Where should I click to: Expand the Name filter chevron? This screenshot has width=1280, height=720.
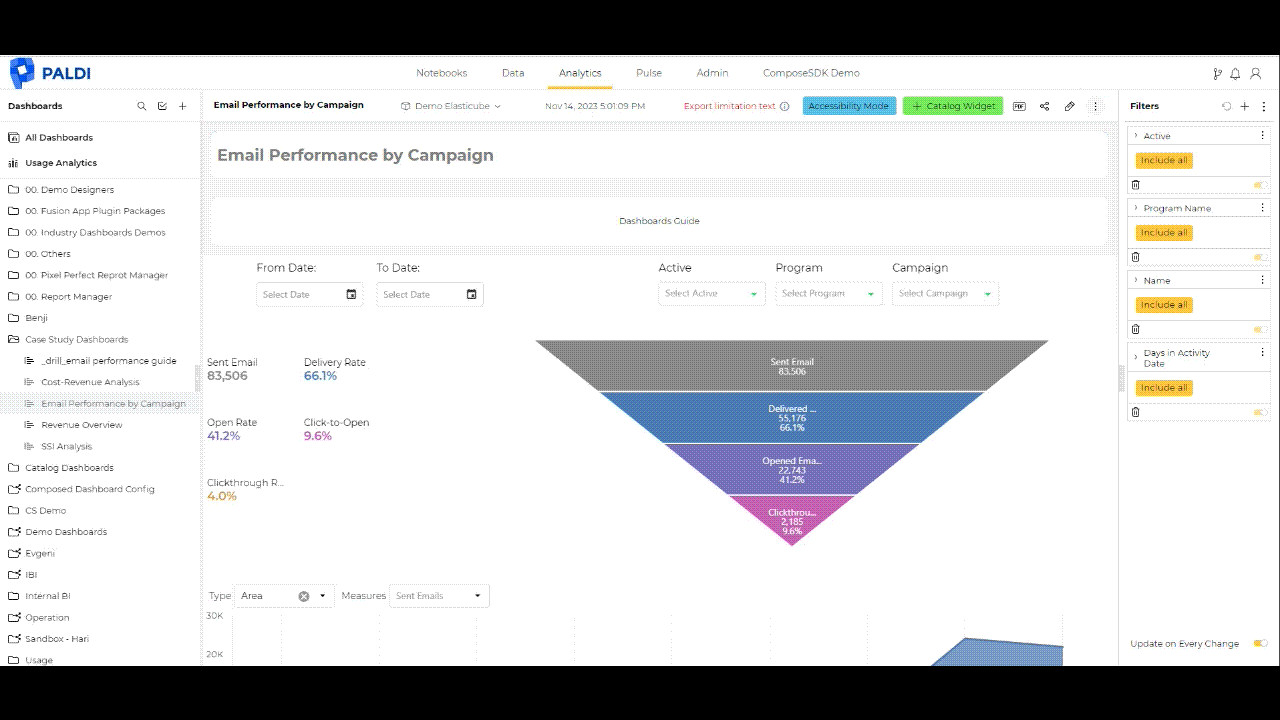(1136, 280)
